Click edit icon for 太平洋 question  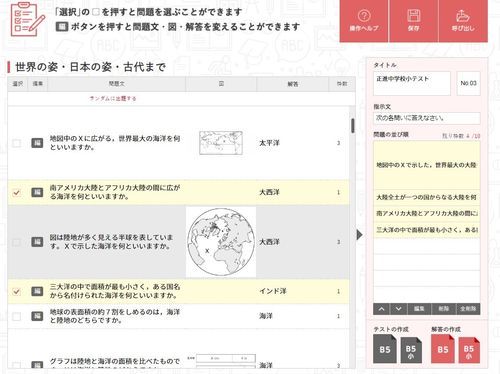tap(37, 143)
